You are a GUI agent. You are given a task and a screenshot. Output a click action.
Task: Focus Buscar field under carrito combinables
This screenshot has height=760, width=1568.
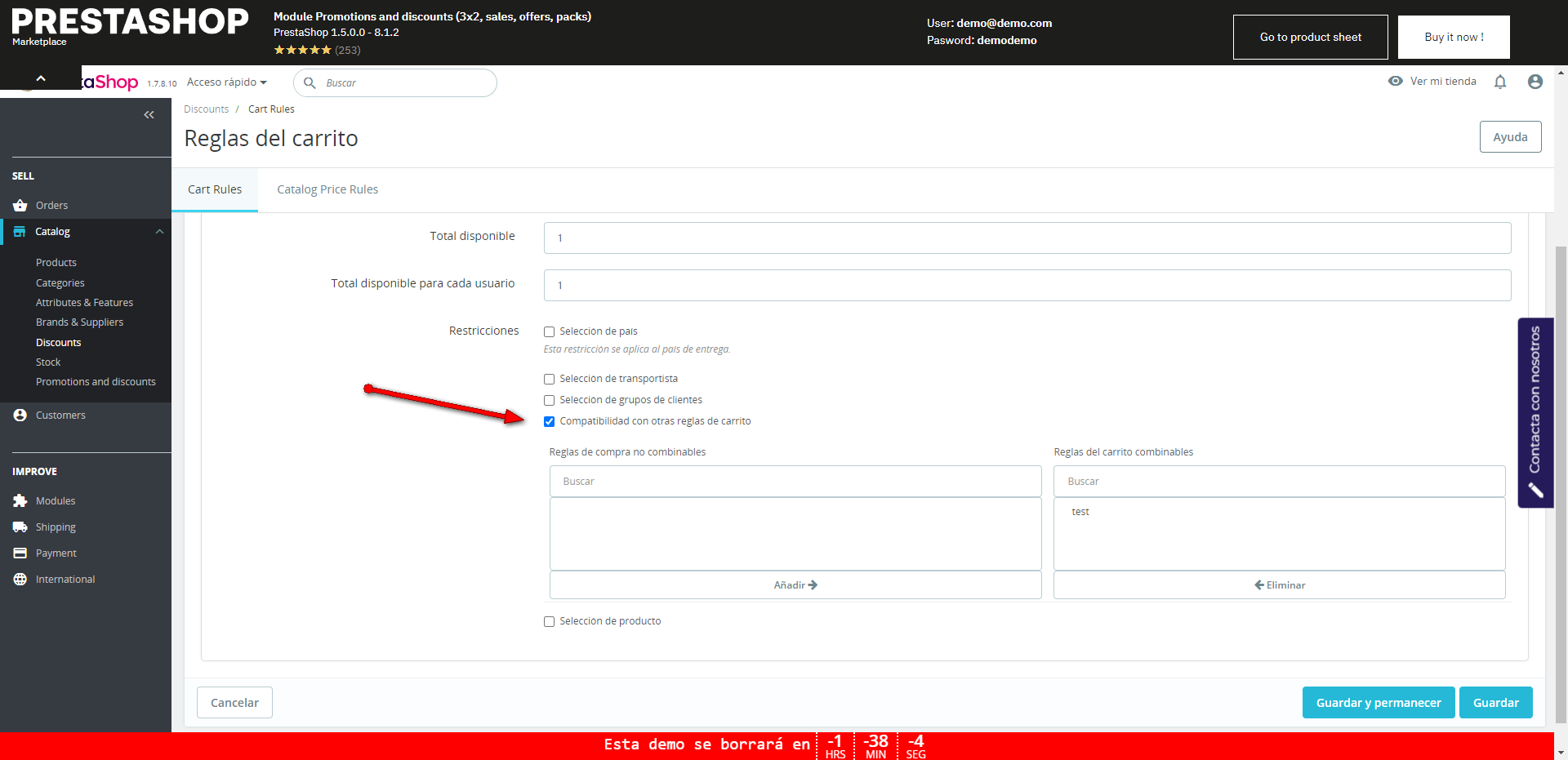click(1280, 482)
